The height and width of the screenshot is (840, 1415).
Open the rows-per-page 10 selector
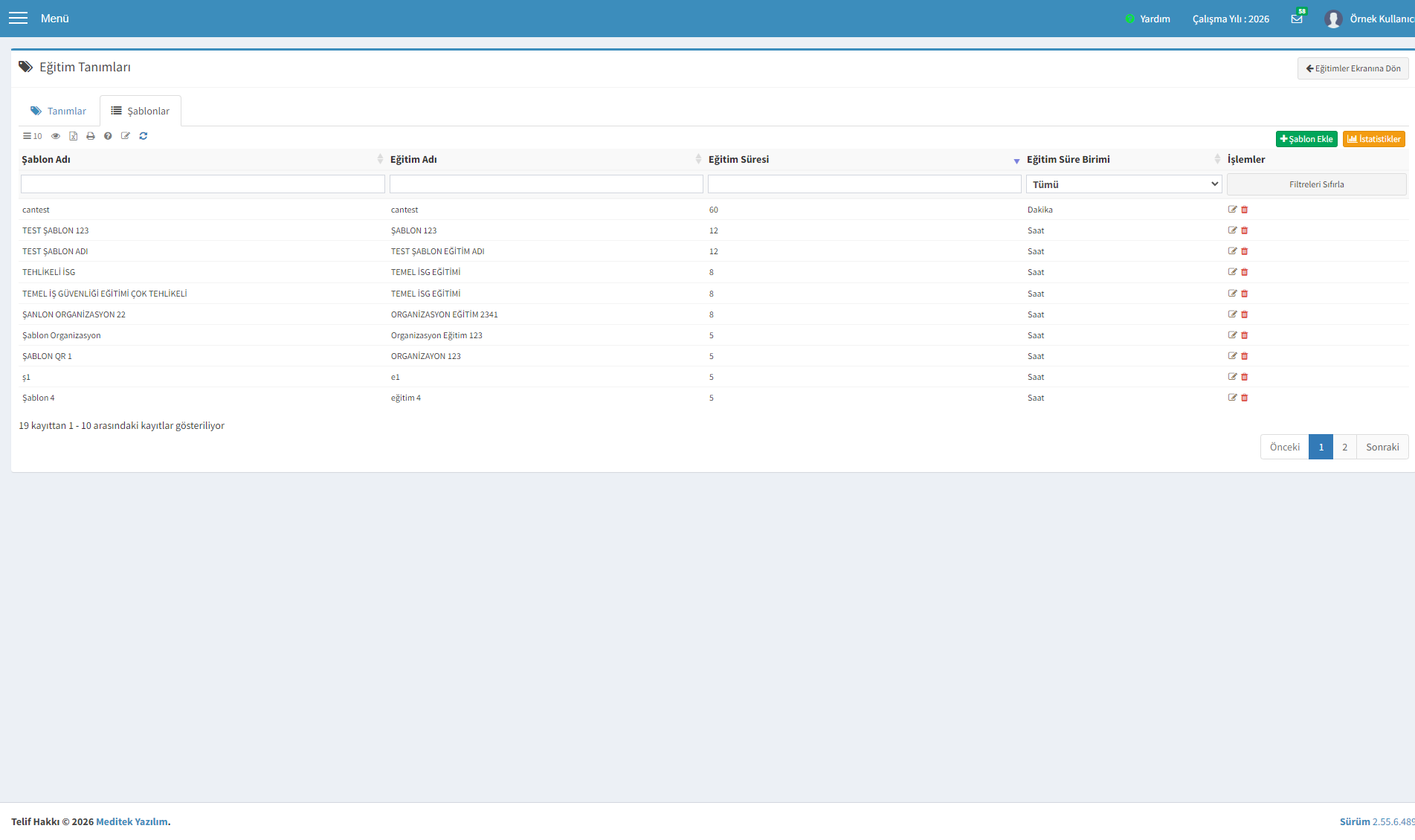point(32,136)
